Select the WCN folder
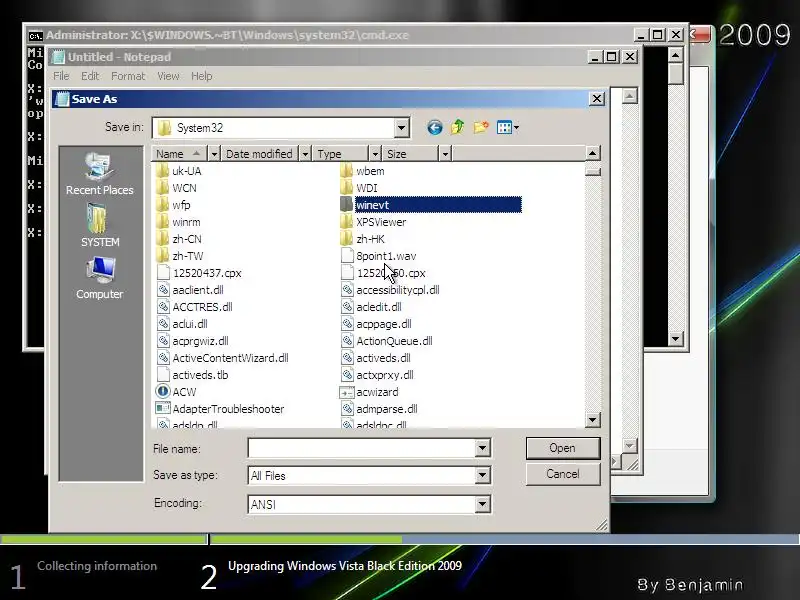This screenshot has width=800, height=600. 177,188
